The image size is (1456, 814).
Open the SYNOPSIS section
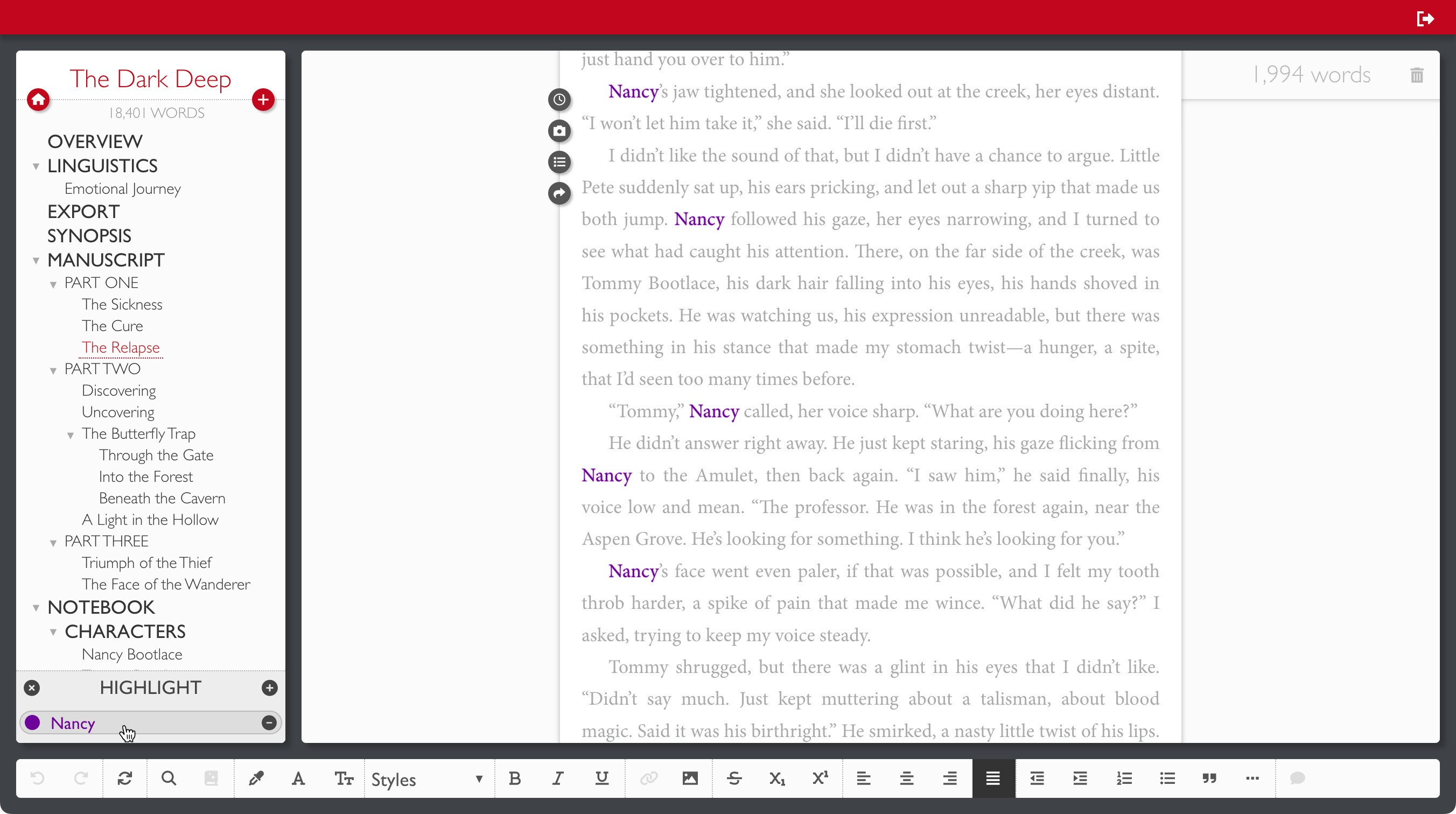89,236
